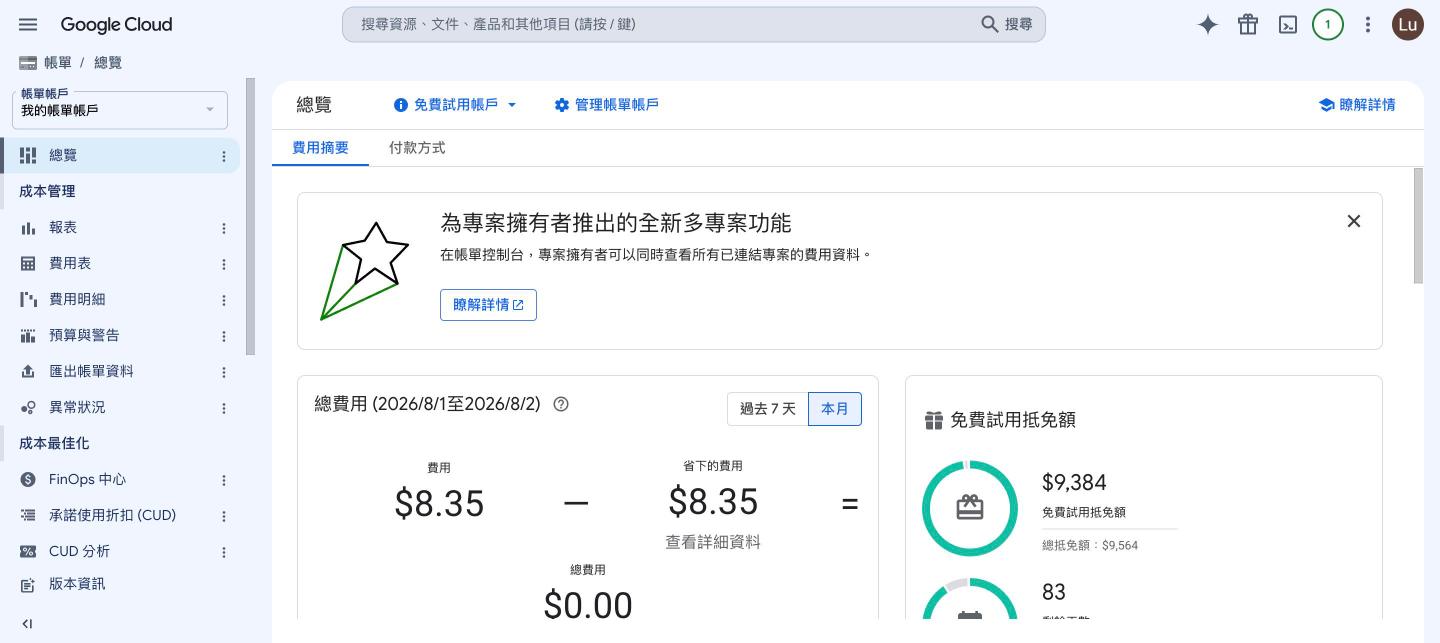Collapse the sidebar with the arrow icon
The height and width of the screenshot is (643, 1440).
(x=27, y=624)
